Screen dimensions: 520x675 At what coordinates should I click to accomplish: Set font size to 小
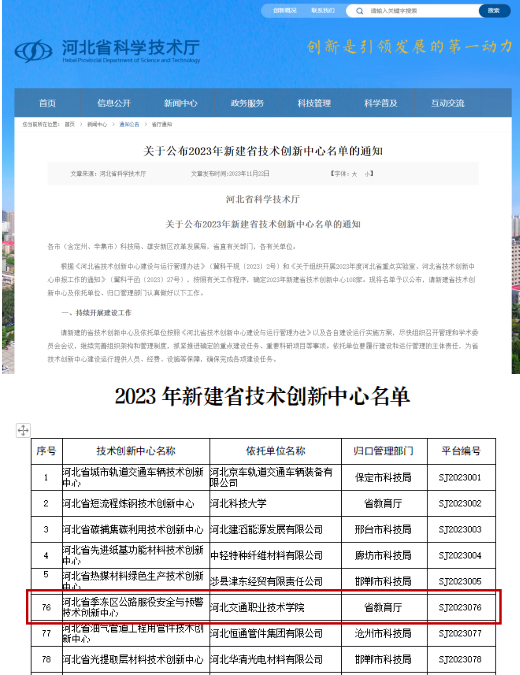367,174
